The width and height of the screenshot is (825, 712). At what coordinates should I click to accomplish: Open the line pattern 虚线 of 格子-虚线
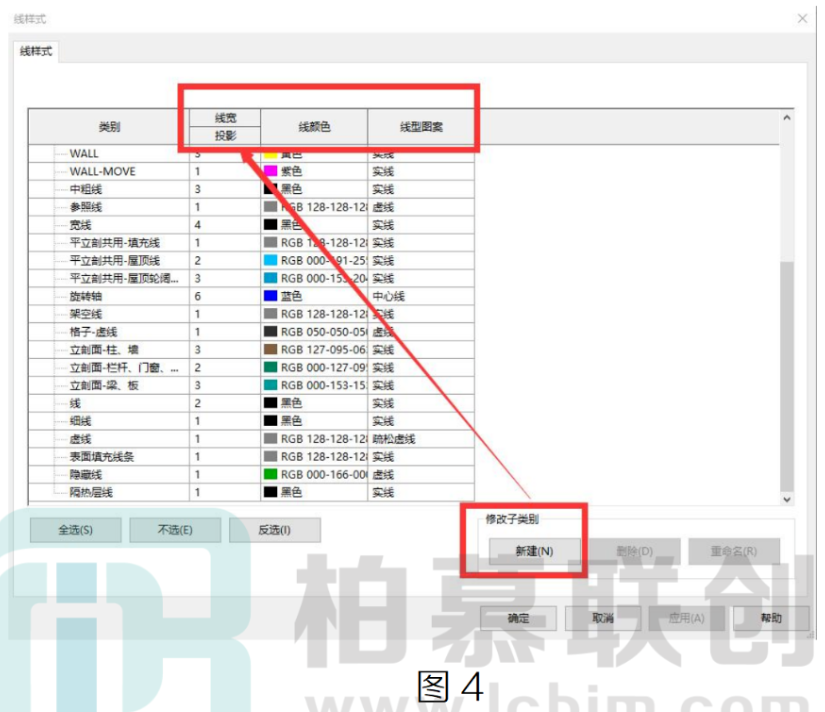[421, 332]
